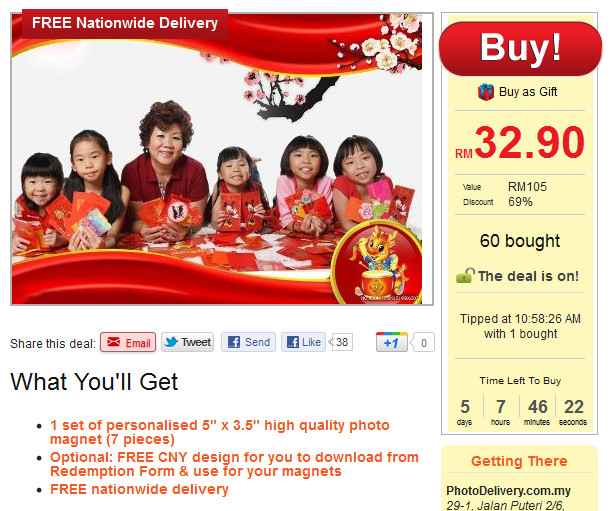610x511 pixels.
Task: Share the deal via Email button
Action: (x=128, y=342)
